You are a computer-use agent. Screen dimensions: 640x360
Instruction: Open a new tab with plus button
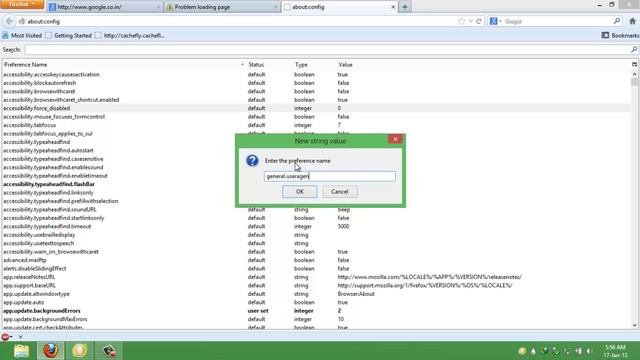(405, 7)
